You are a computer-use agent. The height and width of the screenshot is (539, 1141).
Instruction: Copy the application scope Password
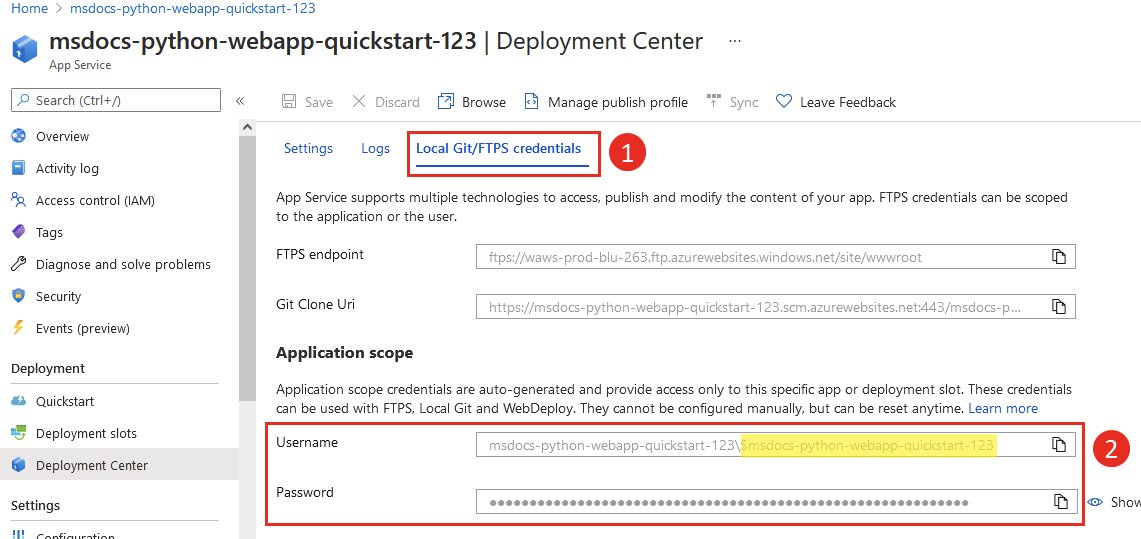[1059, 501]
